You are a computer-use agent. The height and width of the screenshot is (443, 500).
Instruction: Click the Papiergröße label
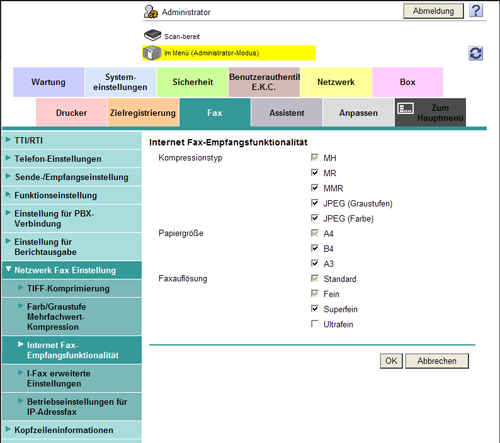[x=181, y=233]
